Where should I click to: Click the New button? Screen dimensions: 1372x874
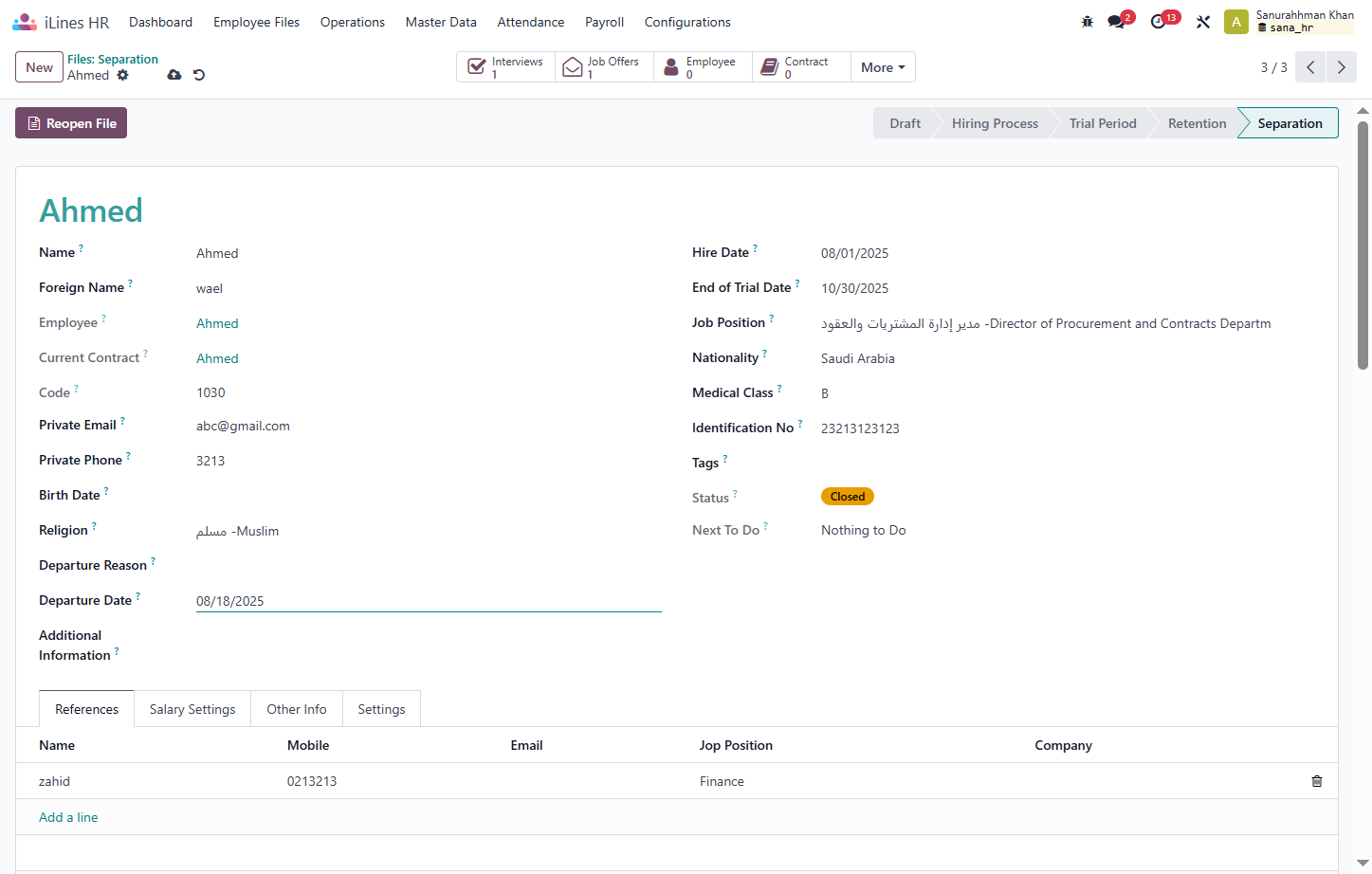pyautogui.click(x=39, y=67)
